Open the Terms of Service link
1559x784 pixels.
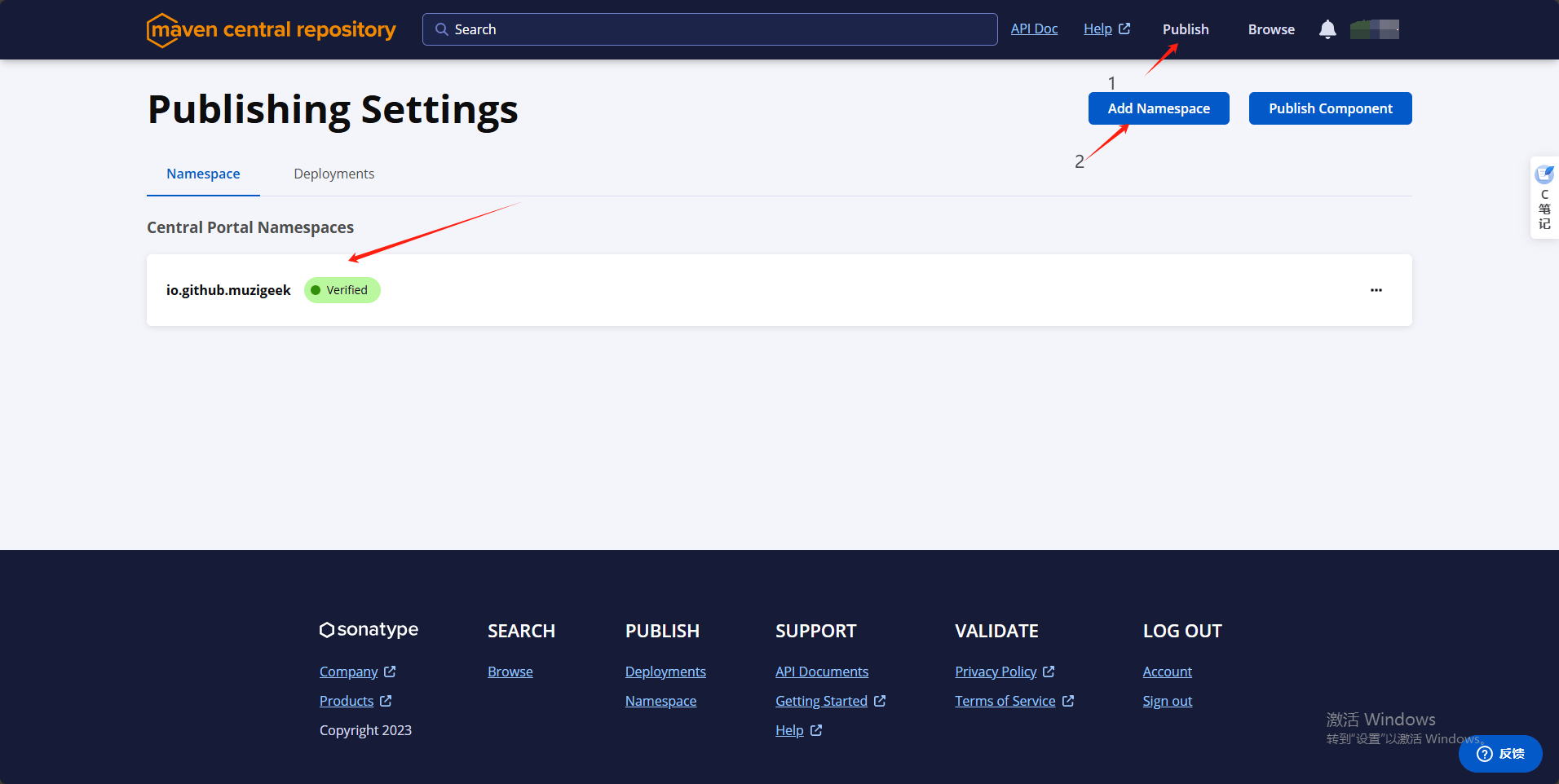1014,701
